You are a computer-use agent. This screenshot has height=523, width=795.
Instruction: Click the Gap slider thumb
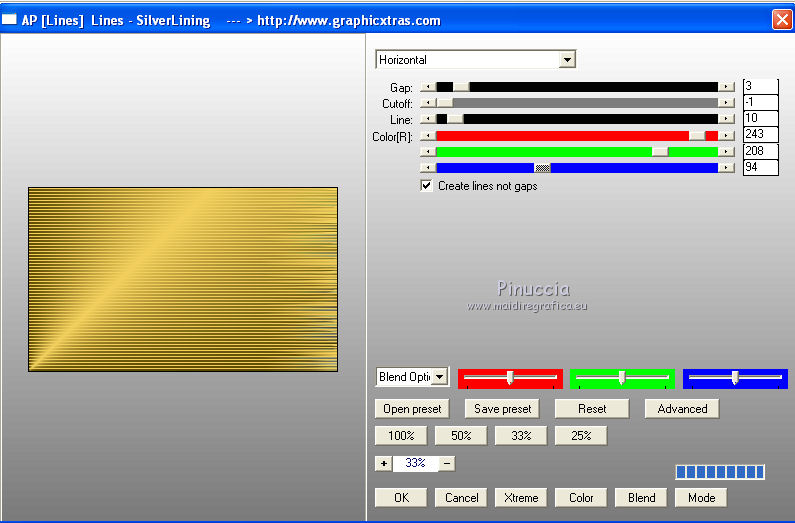coord(461,87)
